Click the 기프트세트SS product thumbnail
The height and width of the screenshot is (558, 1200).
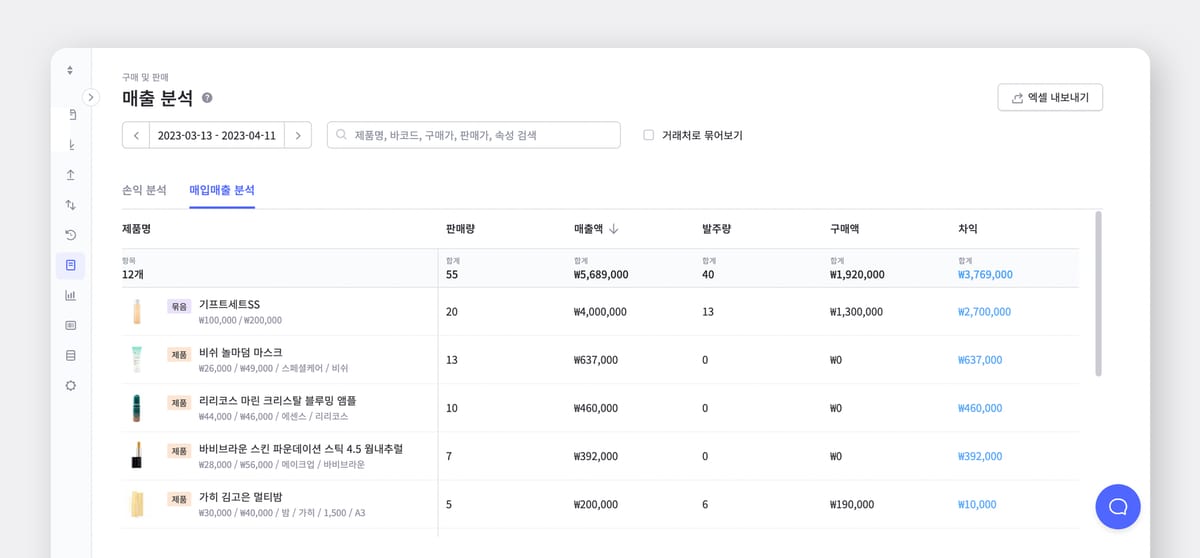click(x=136, y=312)
